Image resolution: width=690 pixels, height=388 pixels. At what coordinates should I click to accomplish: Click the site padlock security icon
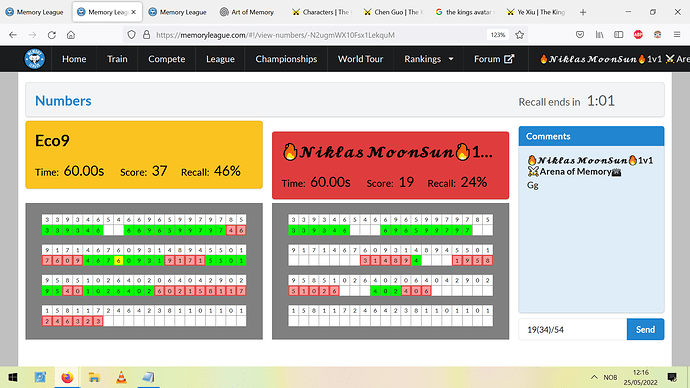tap(147, 35)
